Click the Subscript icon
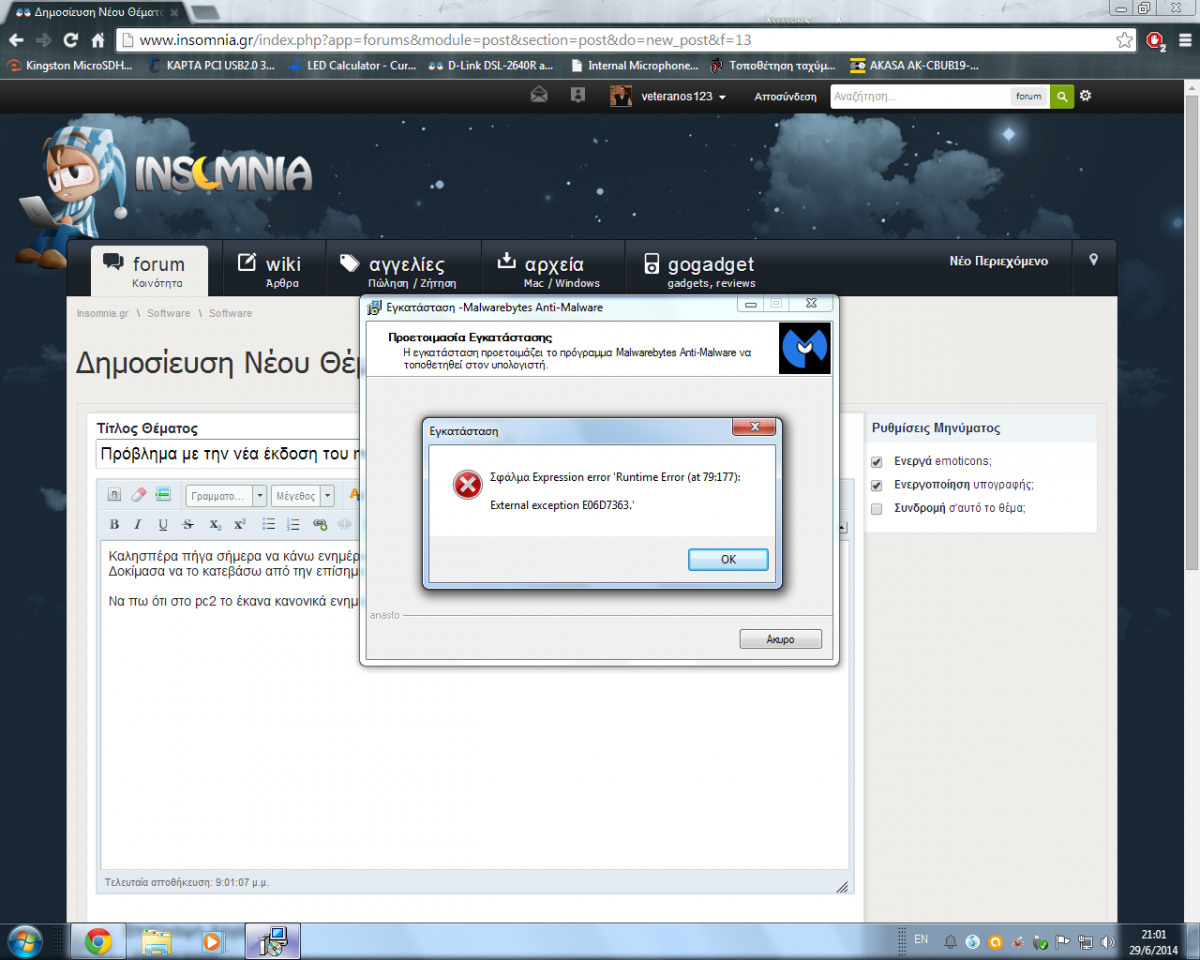 tap(215, 524)
